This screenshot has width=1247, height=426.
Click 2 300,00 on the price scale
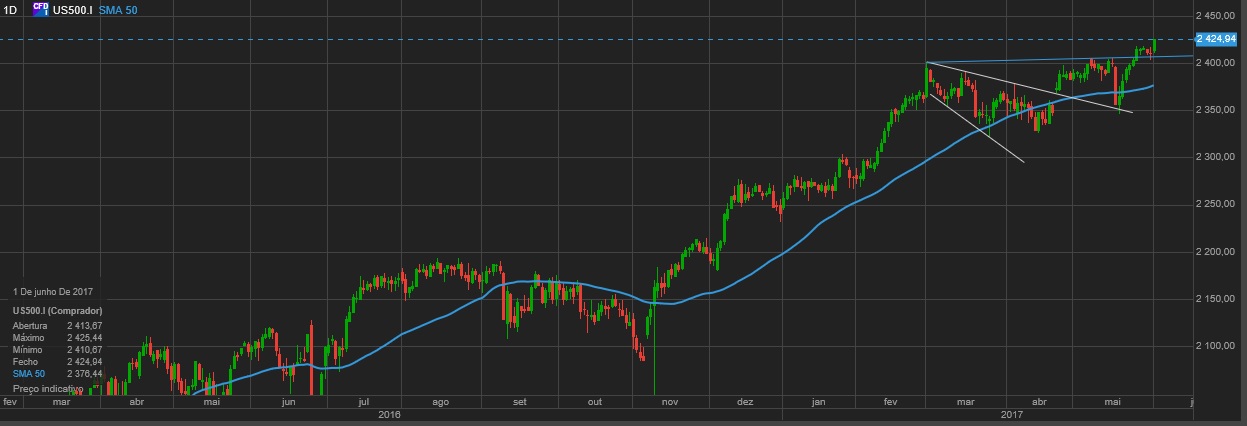pyautogui.click(x=1219, y=157)
